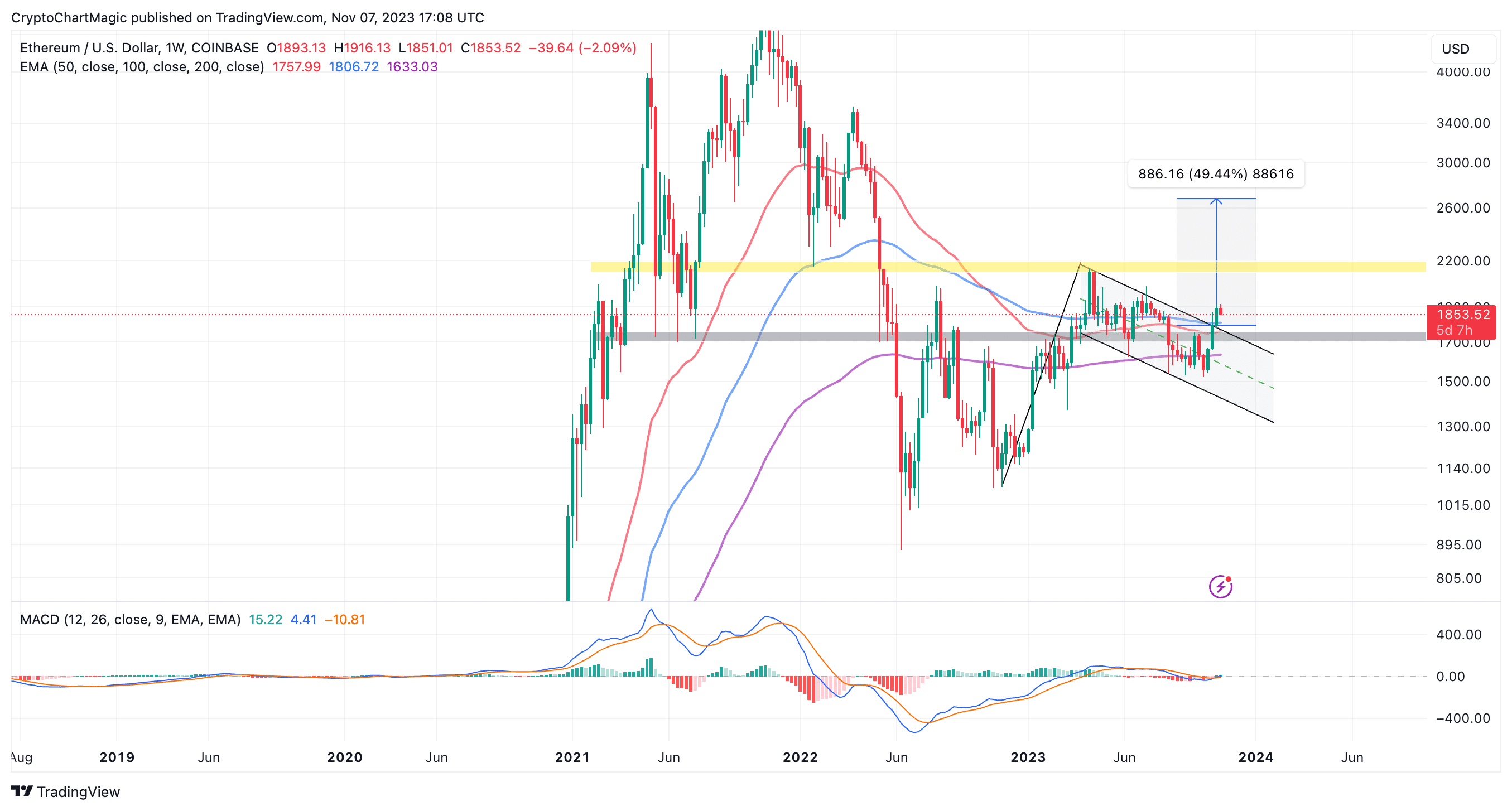Click the 2200.00 price axis label
This screenshot has height=811, width=1512.
(1463, 260)
